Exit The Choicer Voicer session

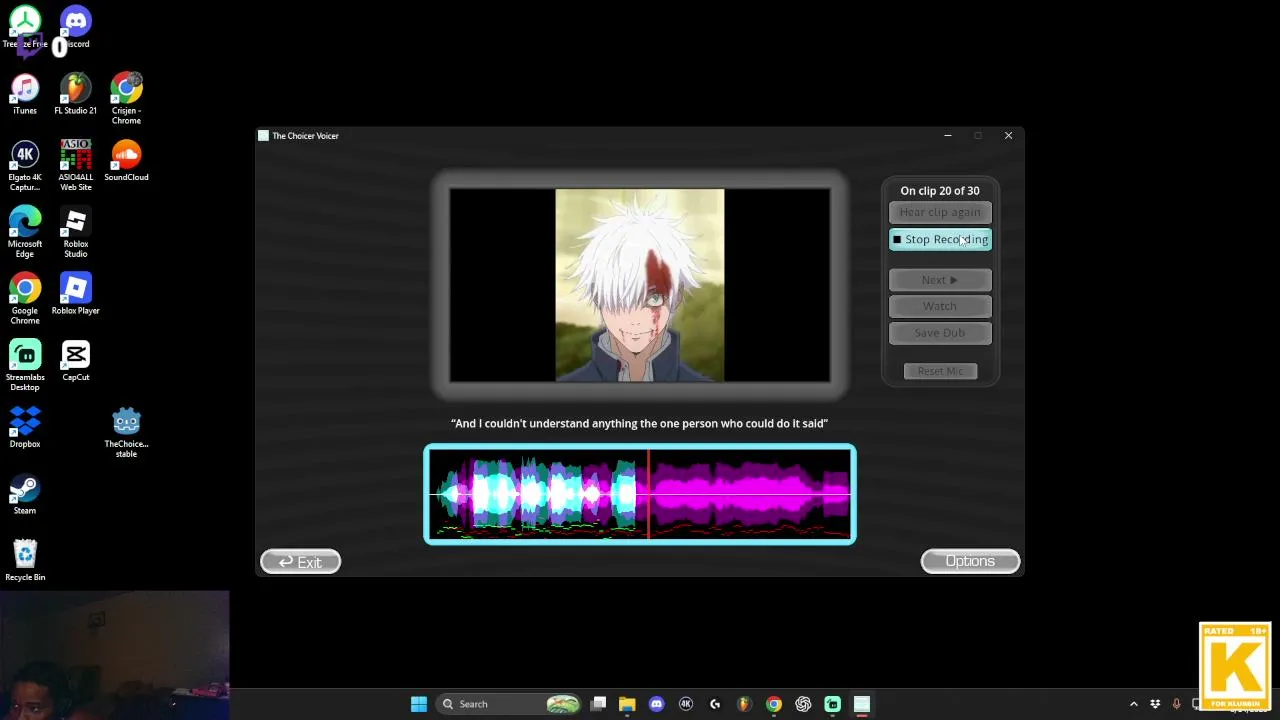(300, 562)
